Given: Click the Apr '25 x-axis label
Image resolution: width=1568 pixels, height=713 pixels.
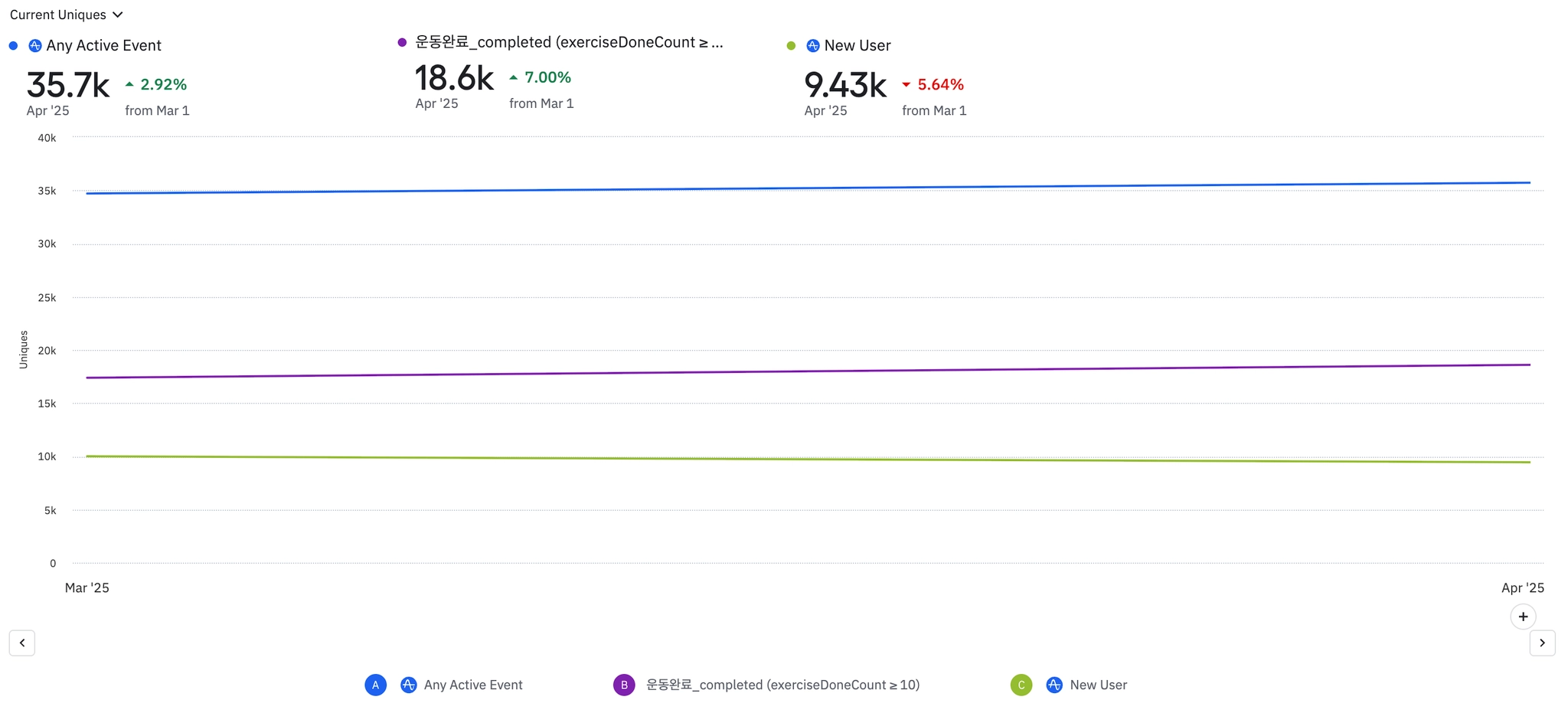Looking at the screenshot, I should click(x=1522, y=587).
